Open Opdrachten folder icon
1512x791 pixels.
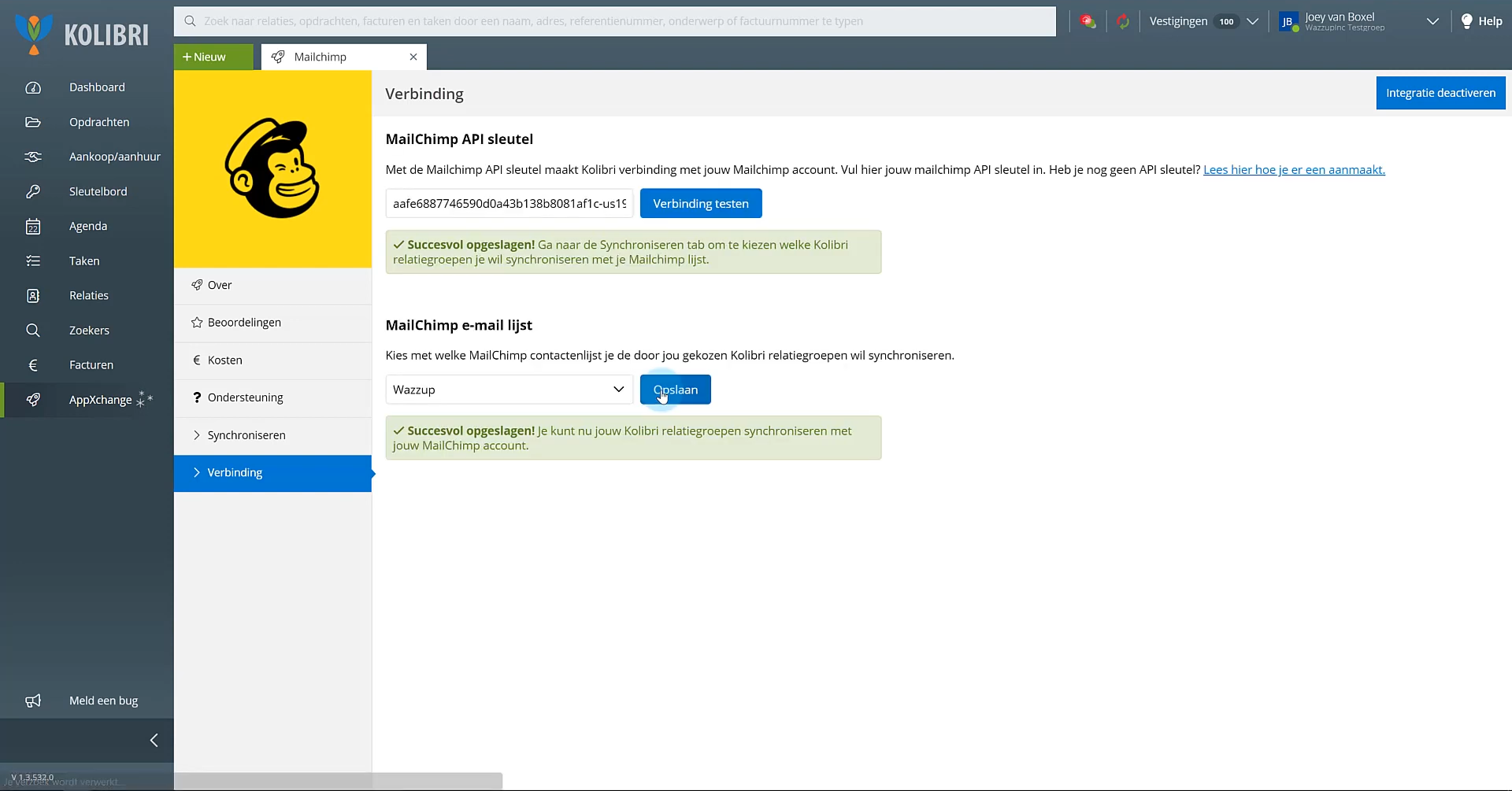[33, 122]
